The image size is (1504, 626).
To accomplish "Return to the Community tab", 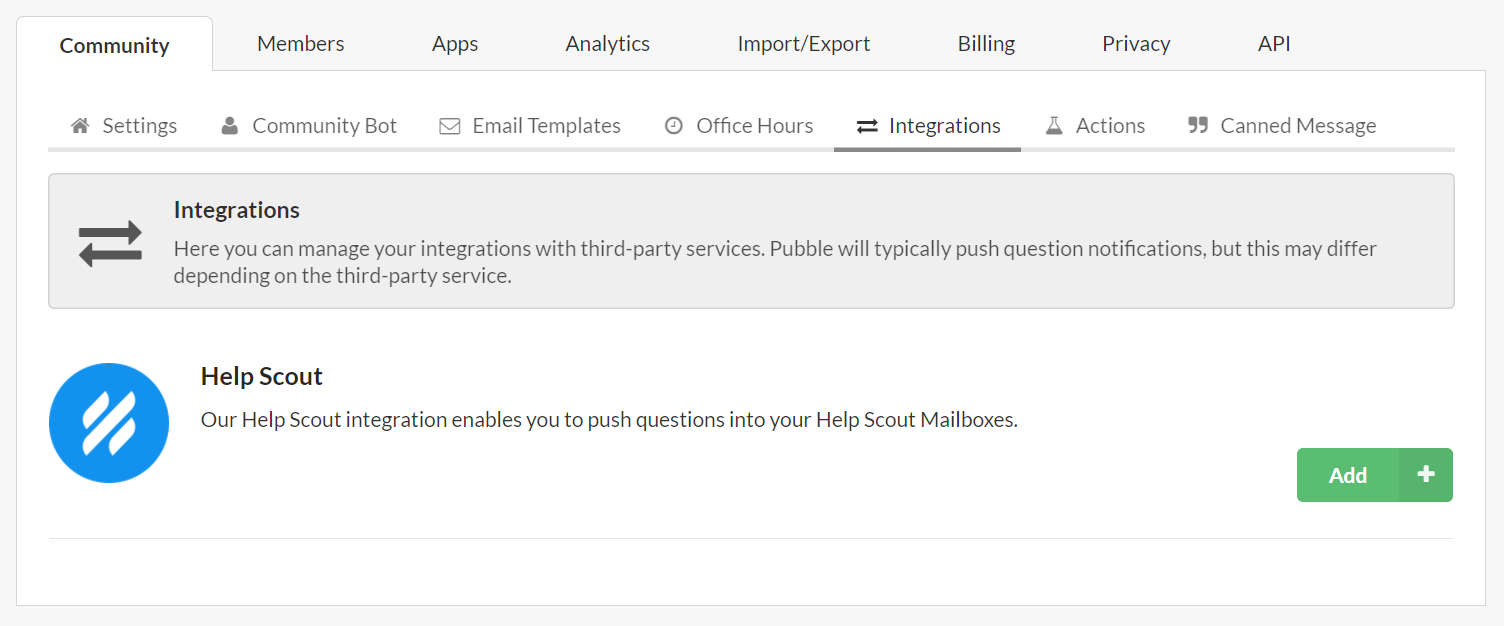I will coord(114,44).
